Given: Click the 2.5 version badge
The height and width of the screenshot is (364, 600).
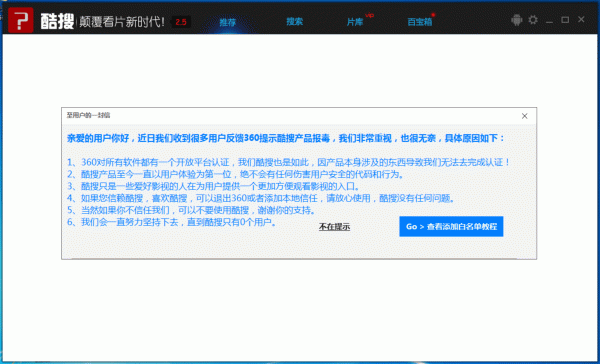Looking at the screenshot, I should click(181, 22).
